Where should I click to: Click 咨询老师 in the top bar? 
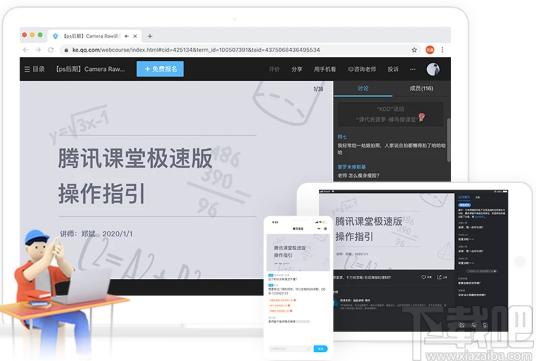click(x=362, y=69)
